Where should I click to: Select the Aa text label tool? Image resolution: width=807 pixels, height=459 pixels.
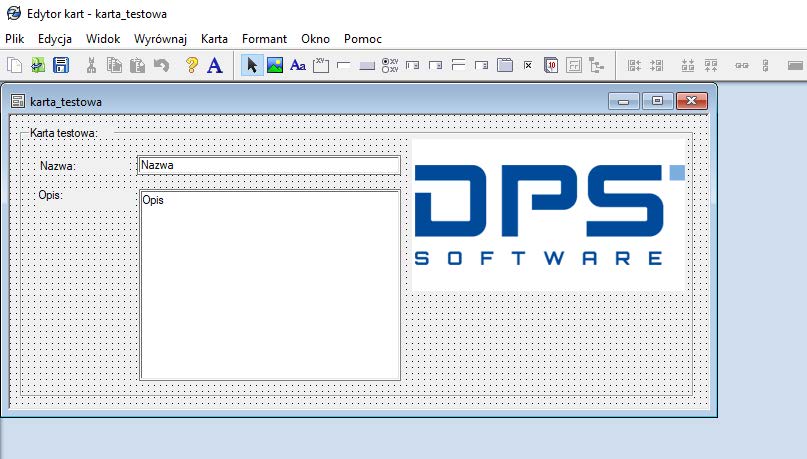298,65
